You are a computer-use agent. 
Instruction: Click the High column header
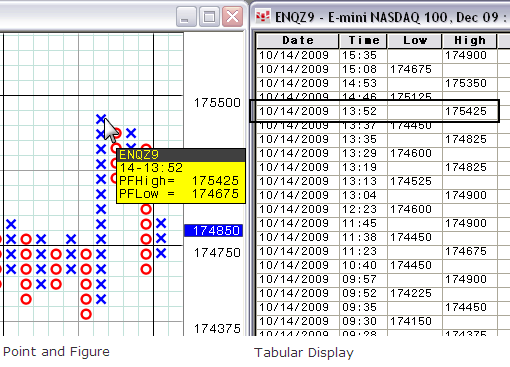click(470, 41)
